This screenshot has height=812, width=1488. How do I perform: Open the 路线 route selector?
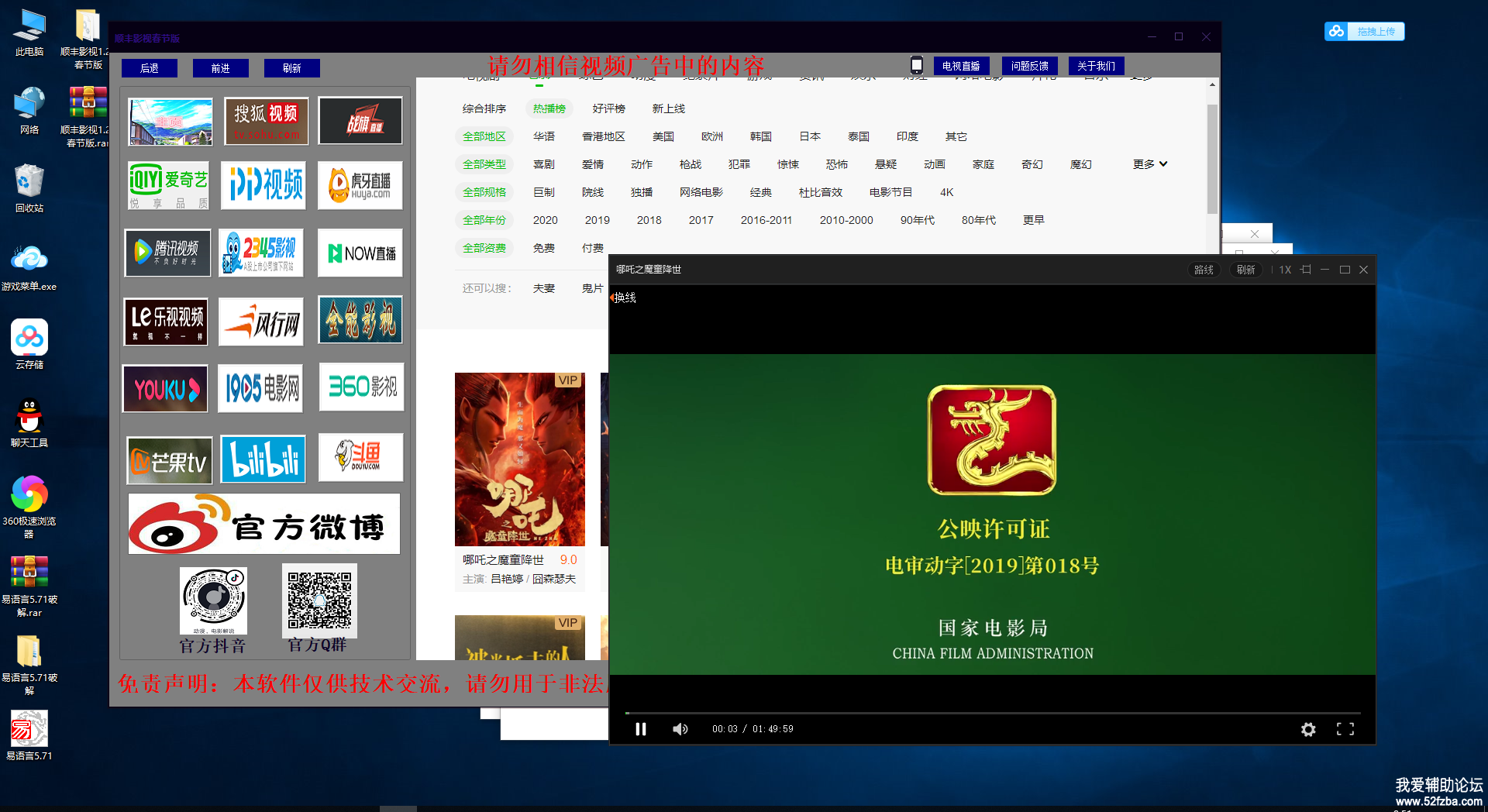coord(1204,270)
